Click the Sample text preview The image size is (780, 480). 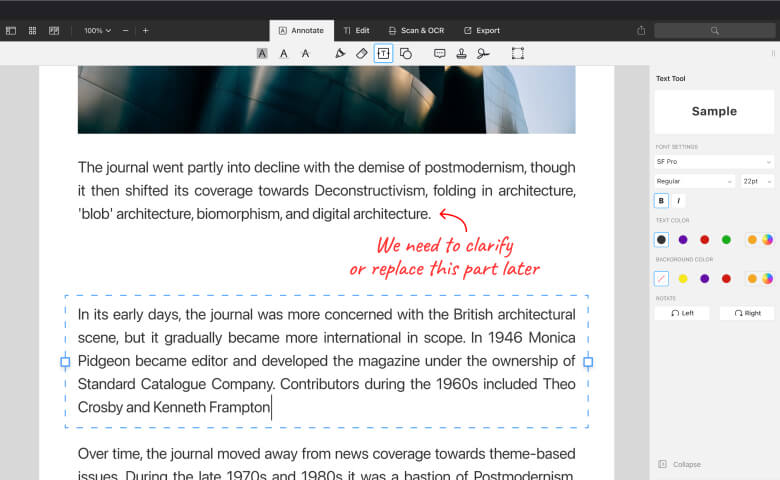[714, 111]
